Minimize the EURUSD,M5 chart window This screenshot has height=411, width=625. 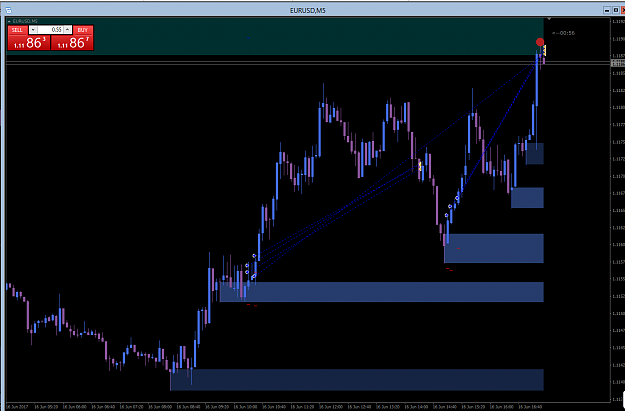607,10
